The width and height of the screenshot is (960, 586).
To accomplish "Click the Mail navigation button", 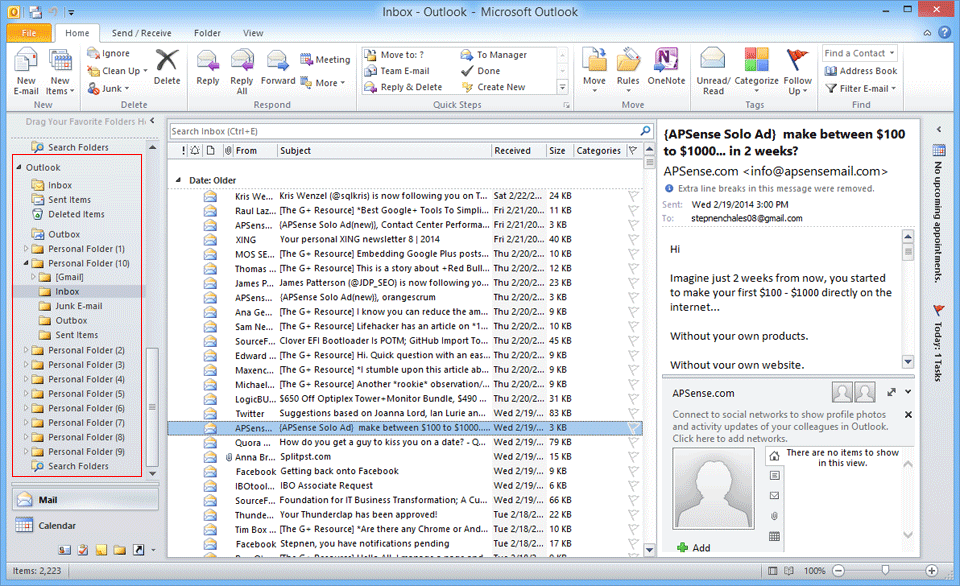I will pos(86,500).
